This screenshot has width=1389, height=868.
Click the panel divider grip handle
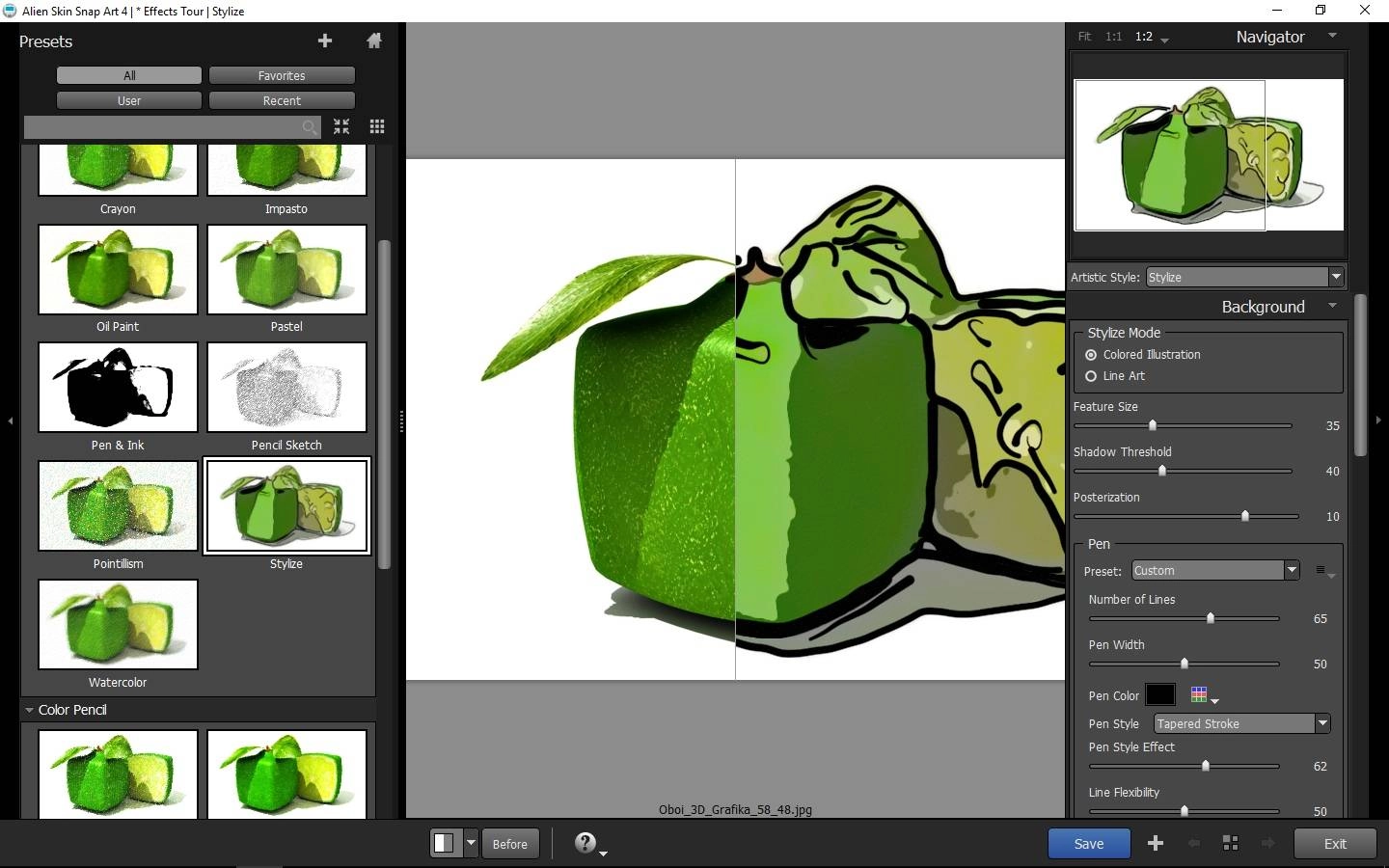click(x=401, y=420)
